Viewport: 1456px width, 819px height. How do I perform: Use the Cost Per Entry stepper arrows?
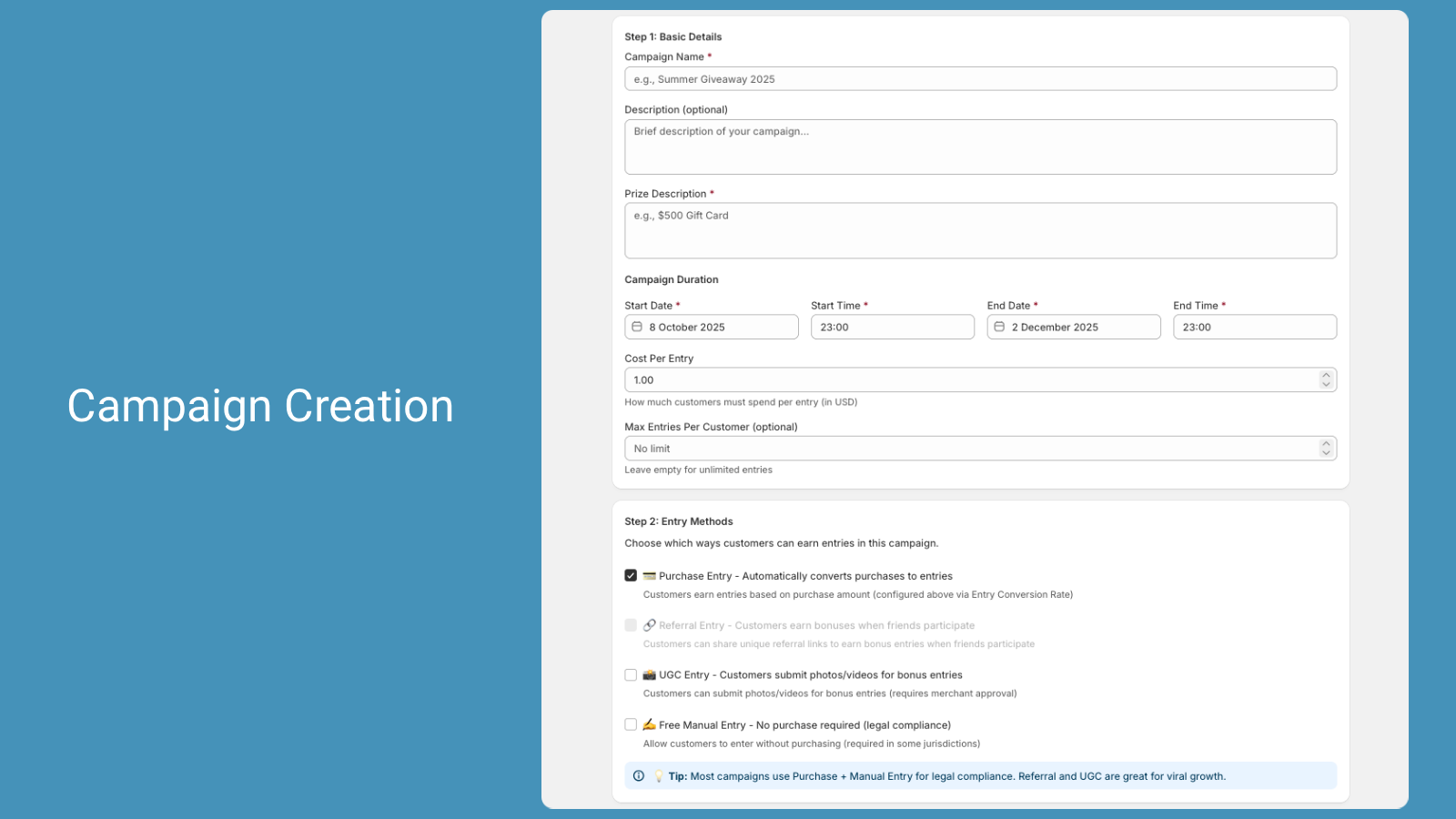point(1326,380)
